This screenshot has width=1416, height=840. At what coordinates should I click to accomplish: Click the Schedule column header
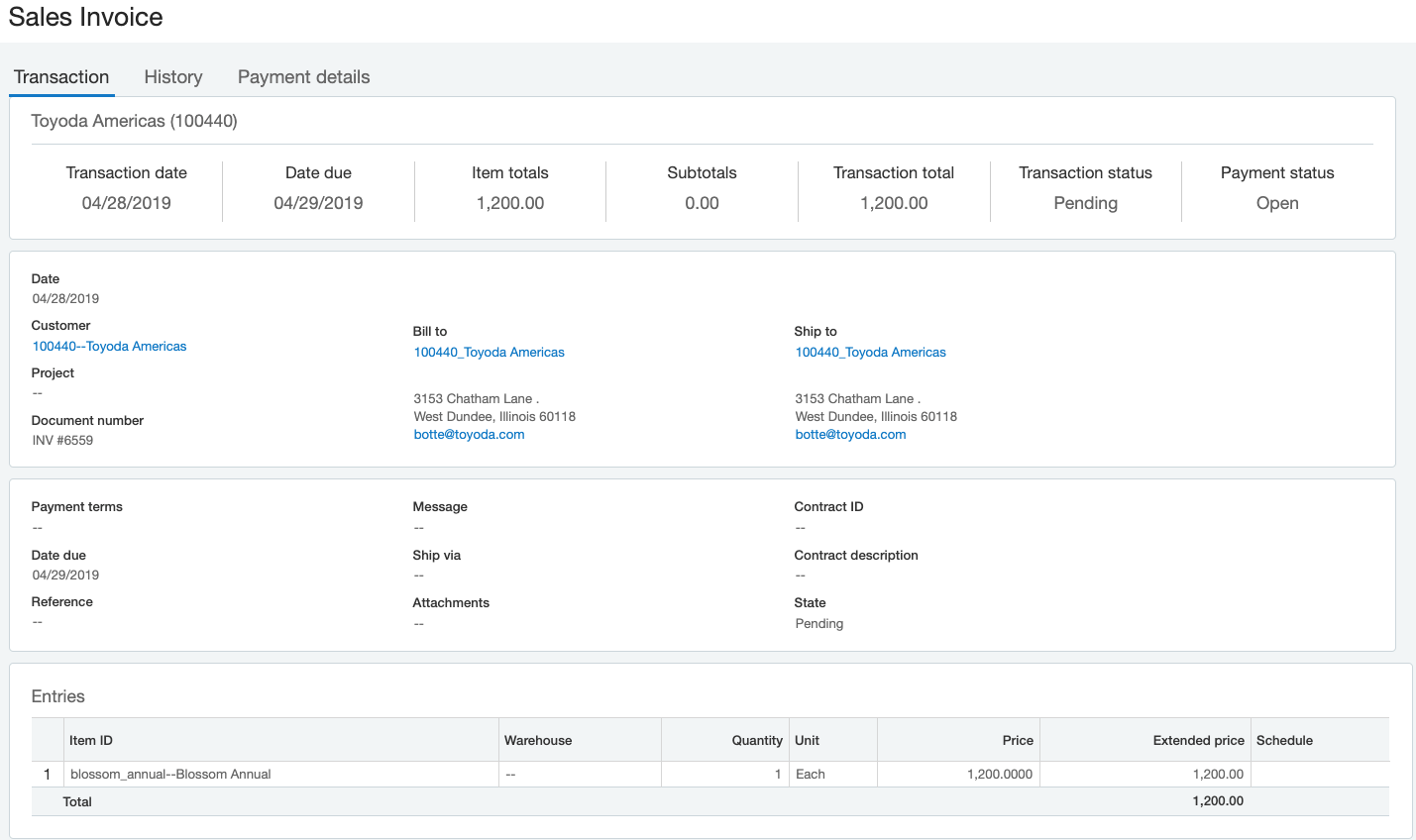1284,741
